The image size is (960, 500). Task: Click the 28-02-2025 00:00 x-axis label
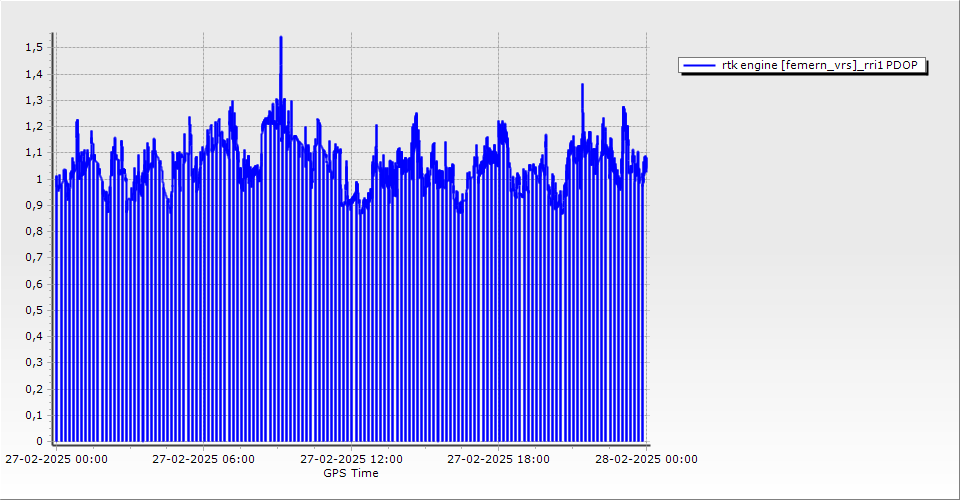point(646,460)
